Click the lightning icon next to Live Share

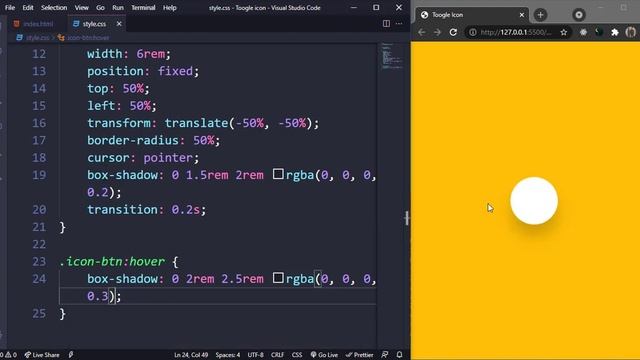coord(71,355)
